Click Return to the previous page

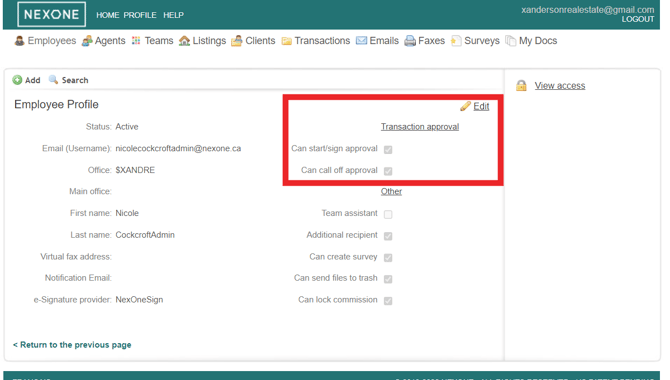click(x=72, y=345)
